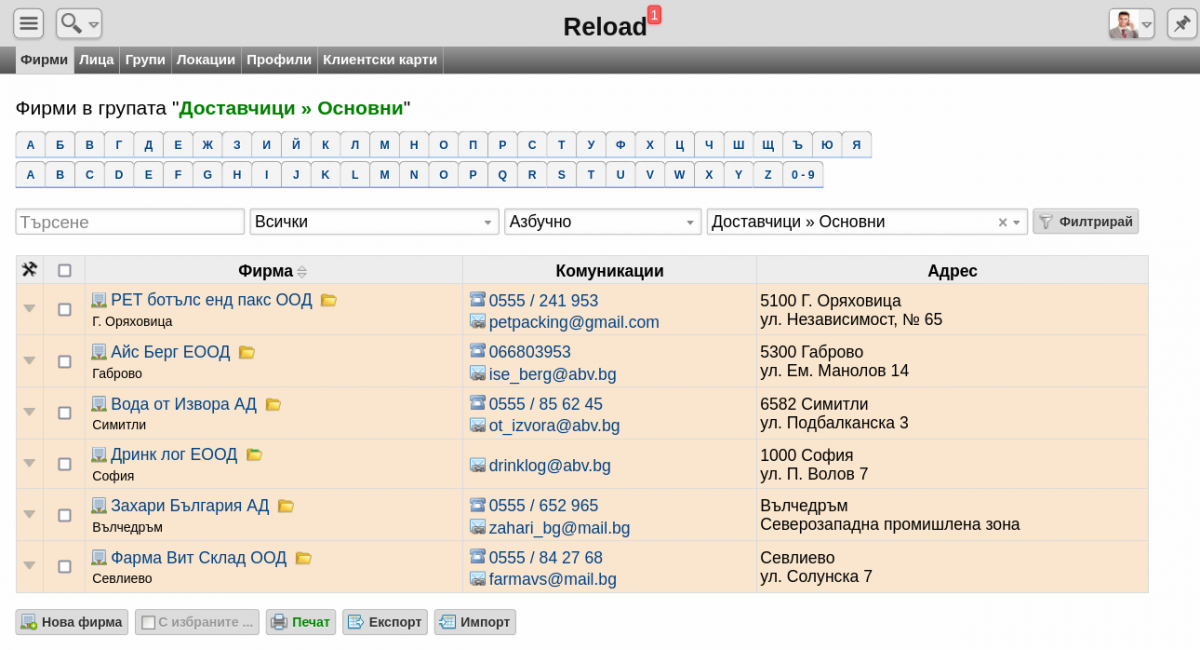Open the Доставчици » Основни group dropdown

[x=867, y=222]
